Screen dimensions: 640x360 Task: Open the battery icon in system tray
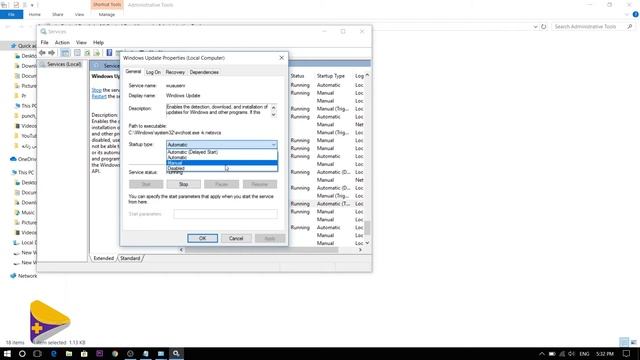click(x=552, y=354)
